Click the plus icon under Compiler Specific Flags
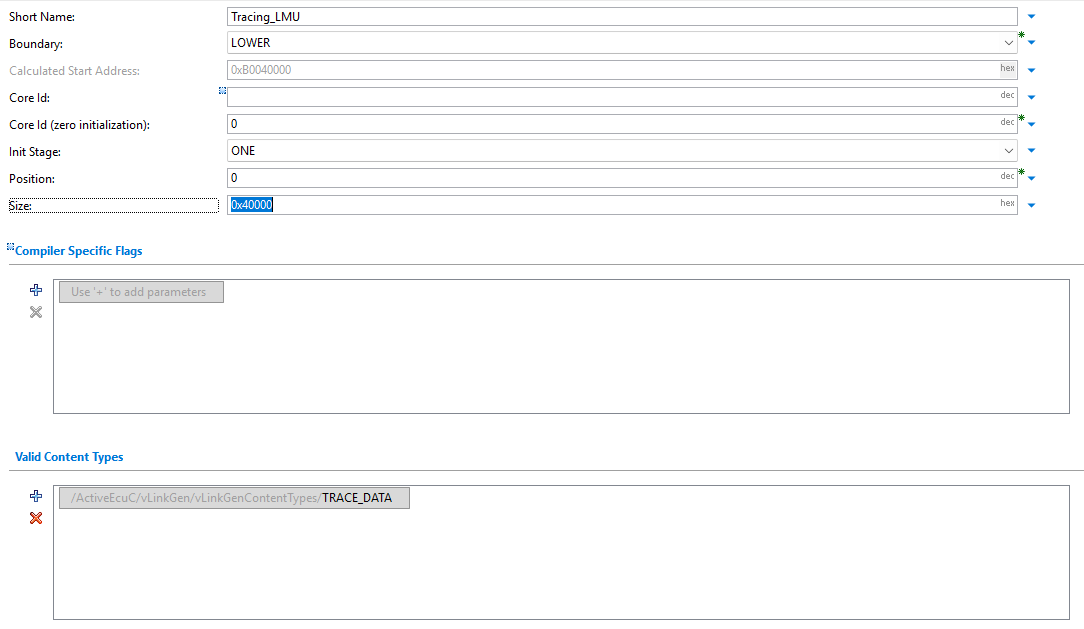The height and width of the screenshot is (629, 1084). [x=36, y=290]
